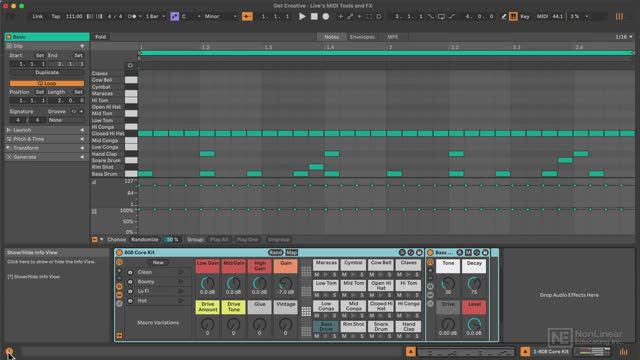This screenshot has height=360, width=640.
Task: Click the punch-out switch icon
Action: coord(451,16)
